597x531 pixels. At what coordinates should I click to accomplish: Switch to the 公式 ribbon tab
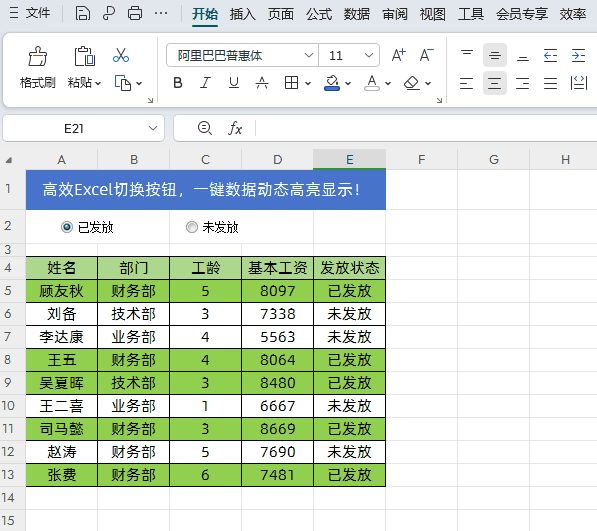coord(319,14)
